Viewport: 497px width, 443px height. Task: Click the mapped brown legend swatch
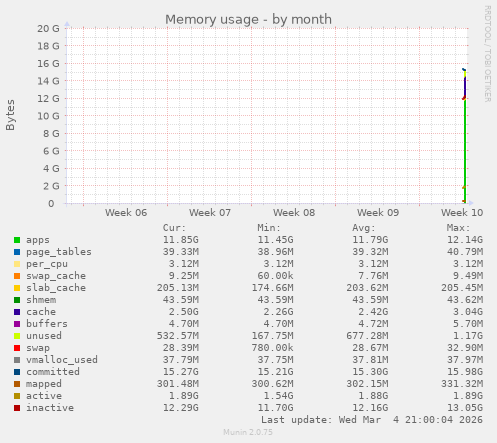pyautogui.click(x=17, y=384)
